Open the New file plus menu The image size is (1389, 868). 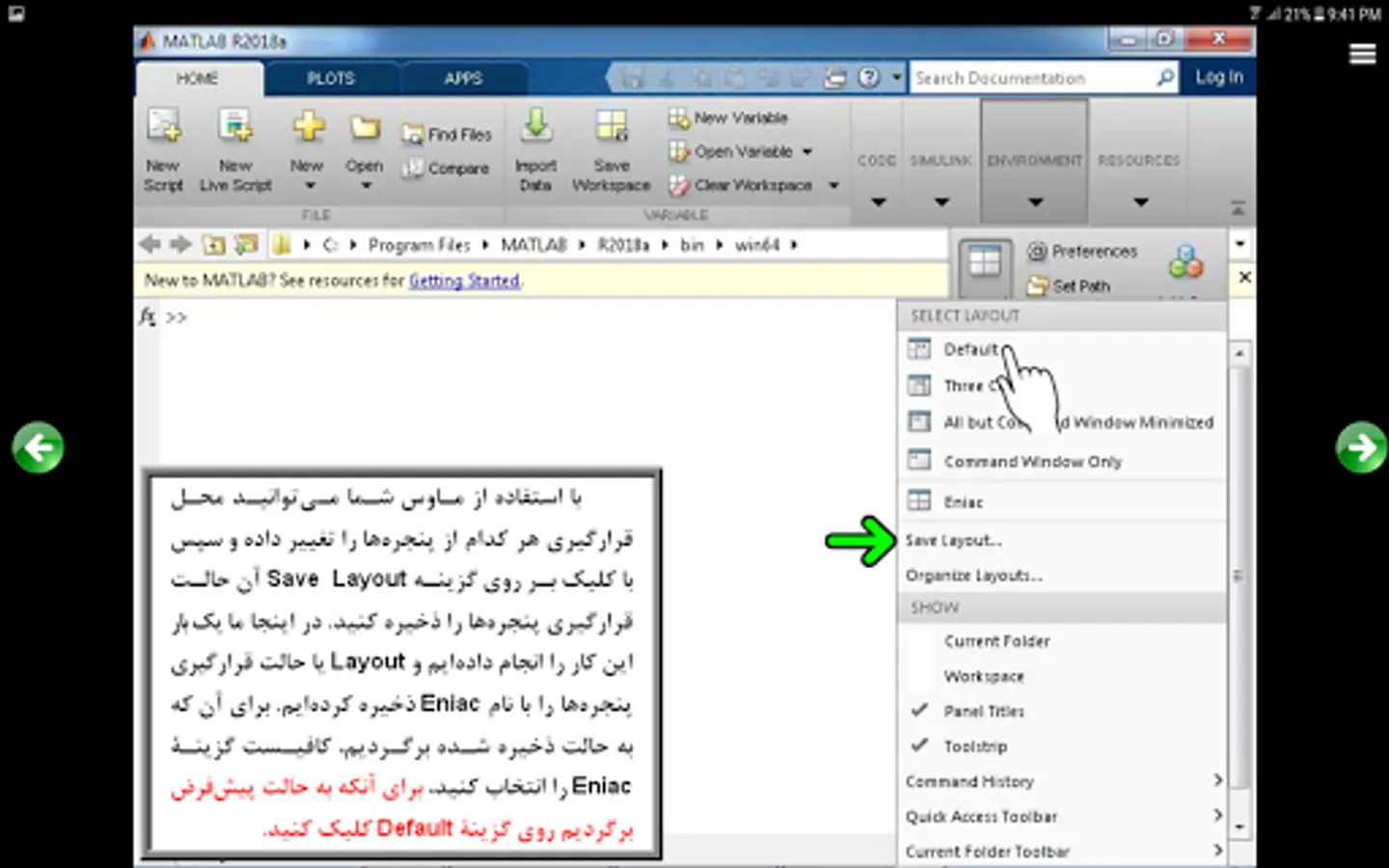click(308, 149)
